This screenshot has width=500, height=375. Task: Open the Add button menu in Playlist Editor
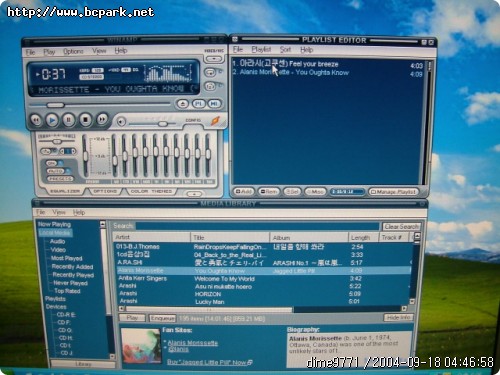[244, 192]
